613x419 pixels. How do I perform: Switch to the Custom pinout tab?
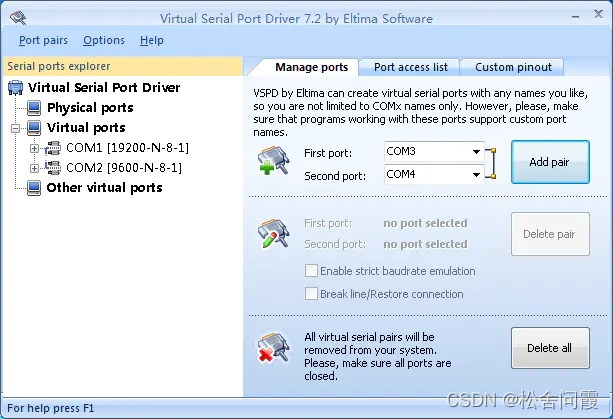coord(513,67)
